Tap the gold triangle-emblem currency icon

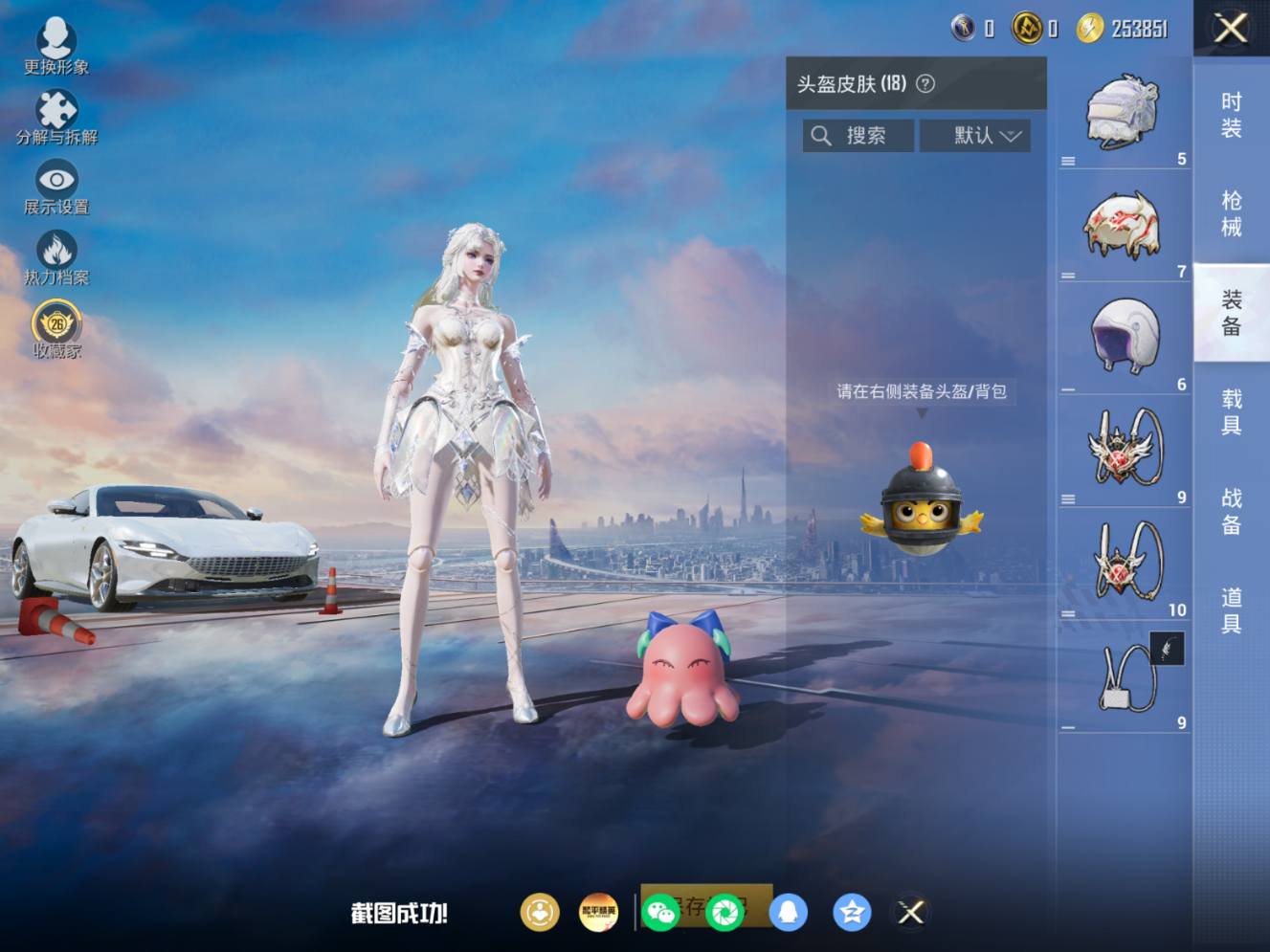[1027, 28]
